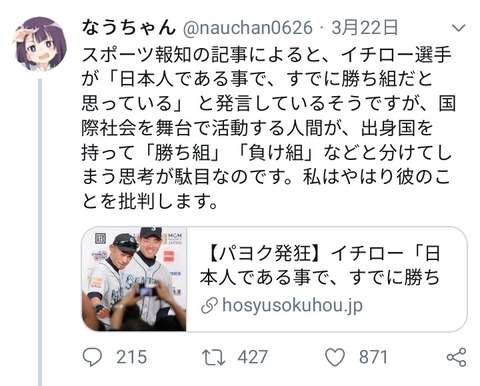Open the baseball players card thumbnail
The height and width of the screenshot is (386, 480).
pos(134,279)
